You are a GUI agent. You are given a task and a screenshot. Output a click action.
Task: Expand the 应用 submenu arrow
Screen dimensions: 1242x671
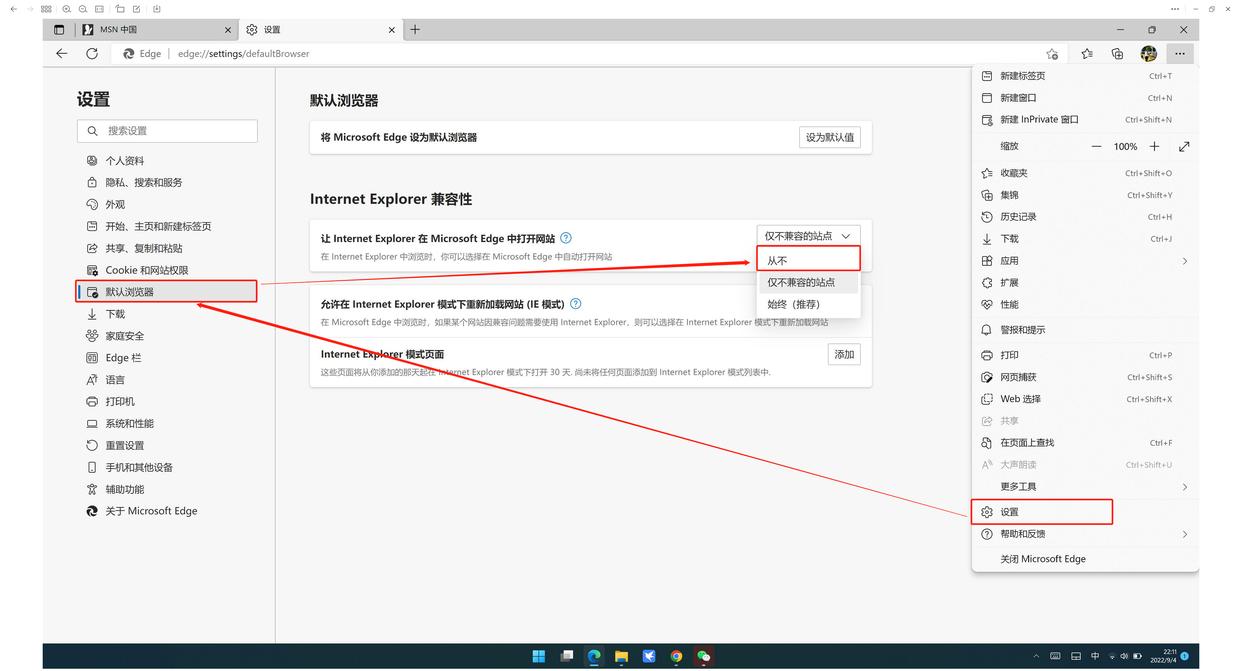(x=1184, y=260)
